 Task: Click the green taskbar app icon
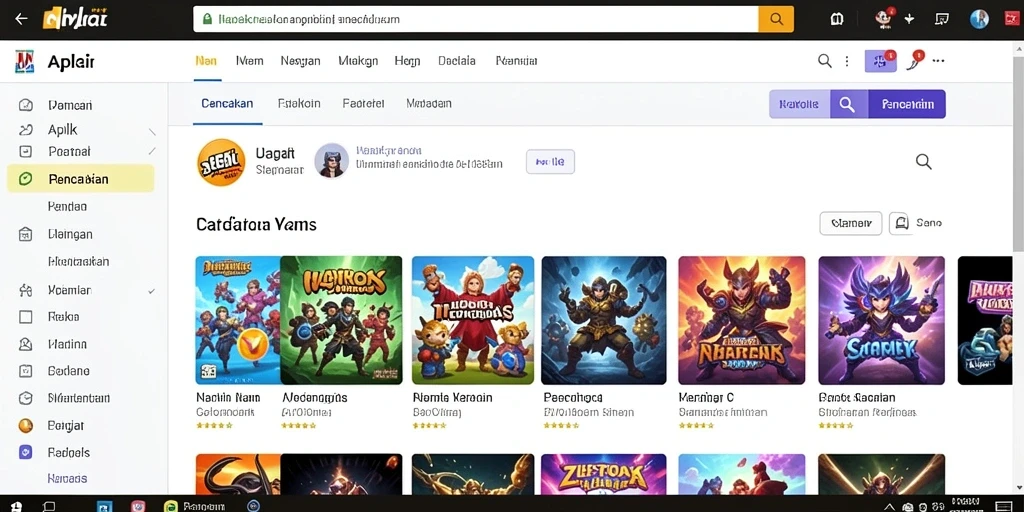coord(171,506)
